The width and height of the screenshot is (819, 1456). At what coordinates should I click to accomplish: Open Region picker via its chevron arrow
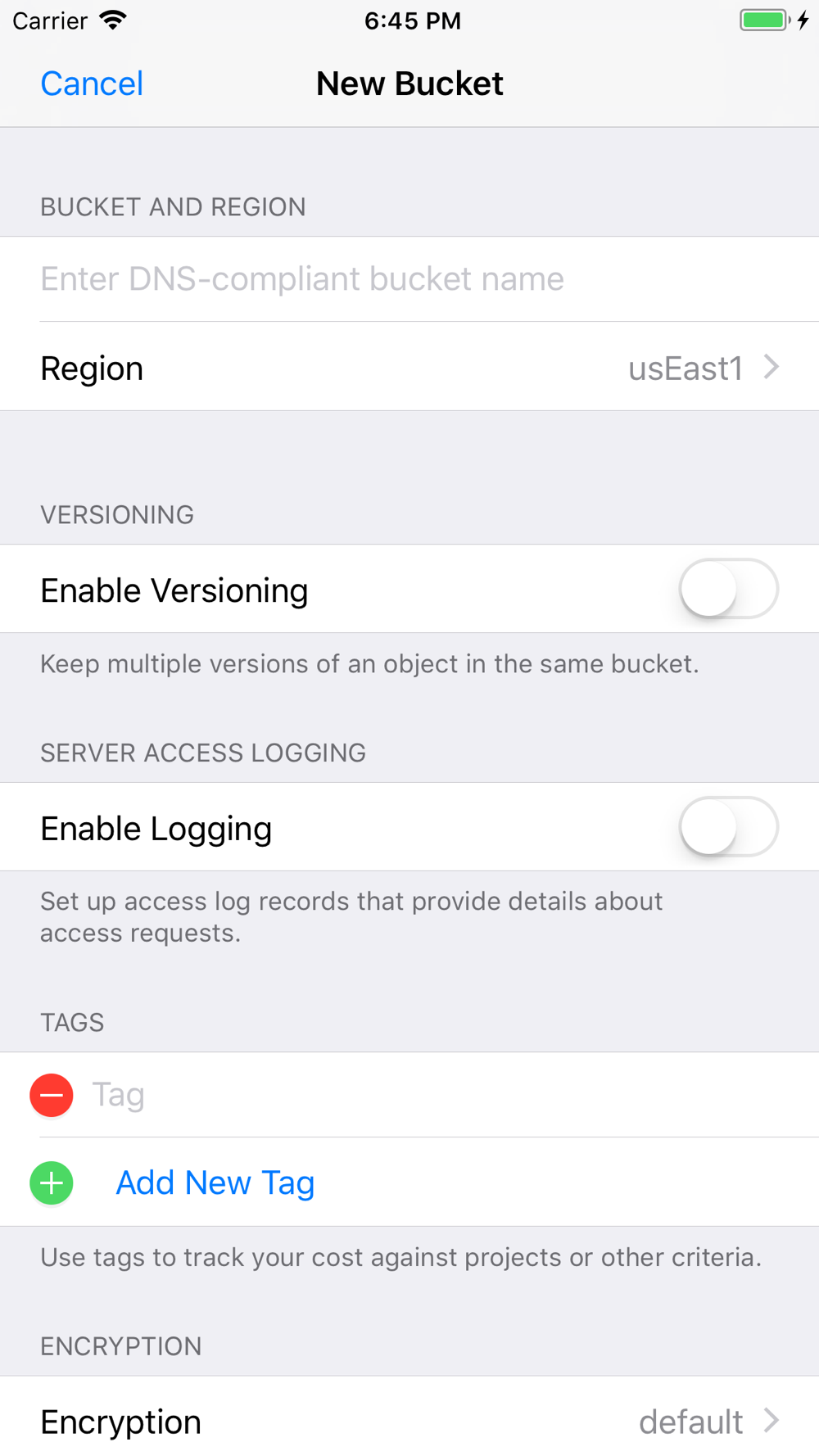tap(771, 367)
